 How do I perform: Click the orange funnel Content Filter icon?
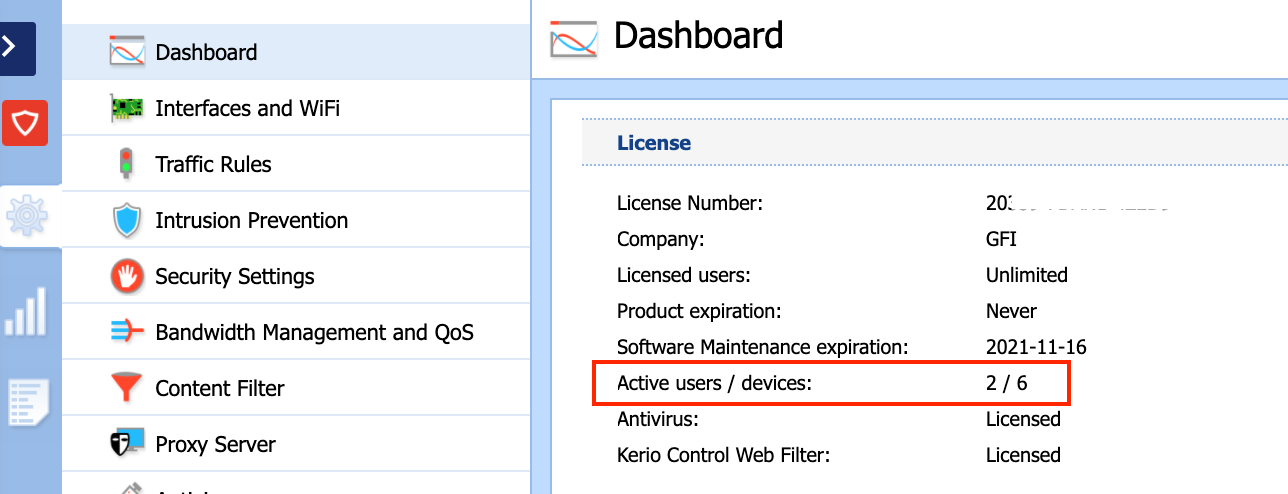click(x=127, y=388)
